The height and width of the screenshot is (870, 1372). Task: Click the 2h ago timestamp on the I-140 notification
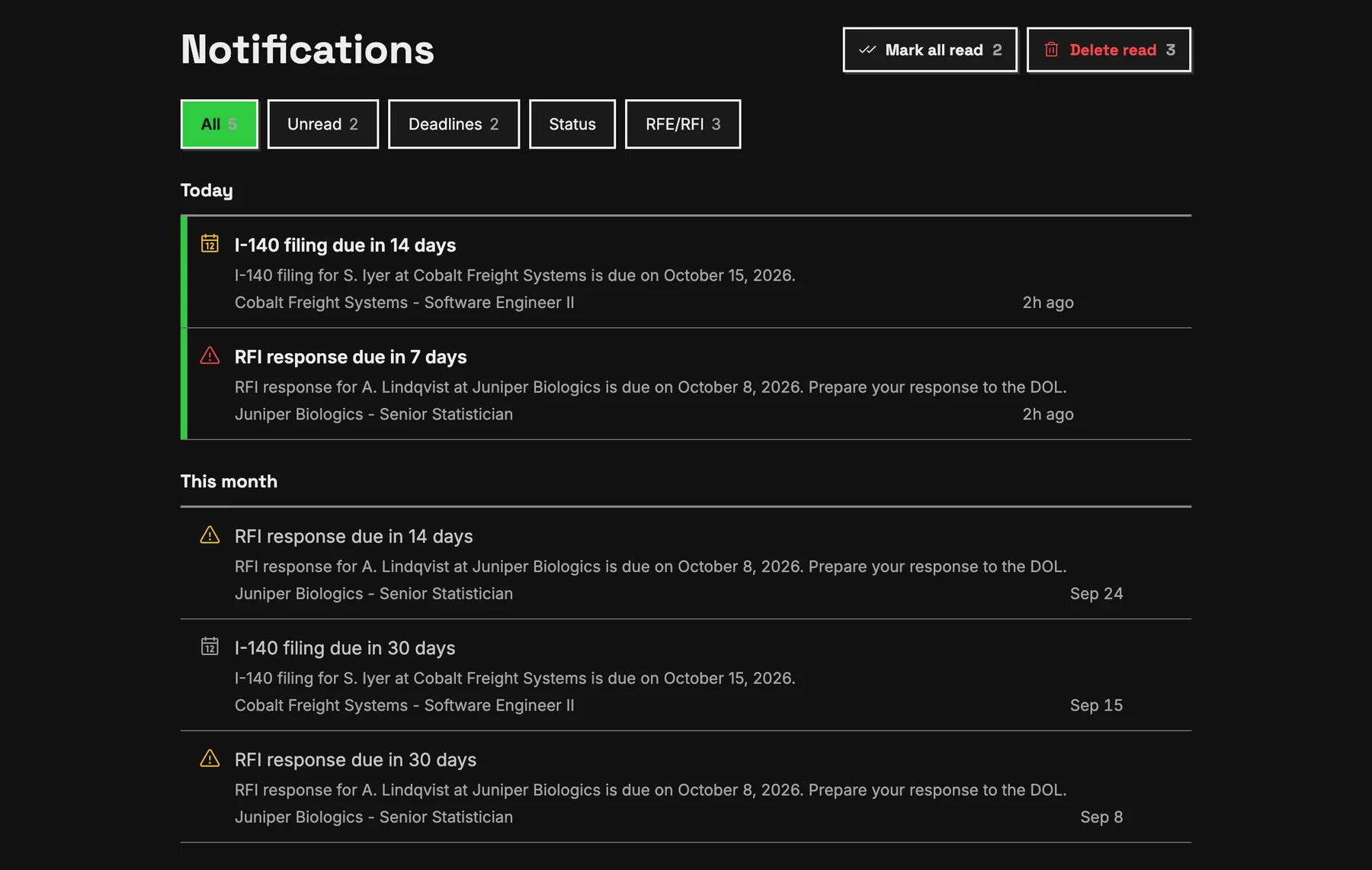[x=1048, y=302]
